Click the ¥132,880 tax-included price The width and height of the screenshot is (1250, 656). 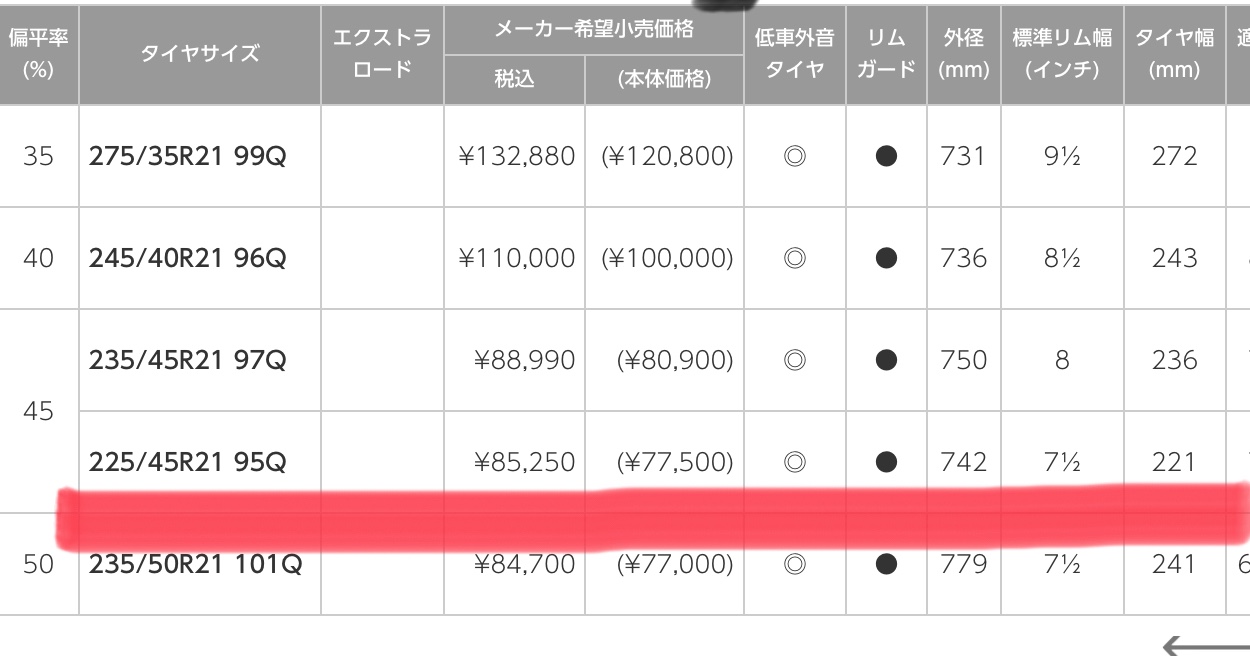click(x=516, y=156)
